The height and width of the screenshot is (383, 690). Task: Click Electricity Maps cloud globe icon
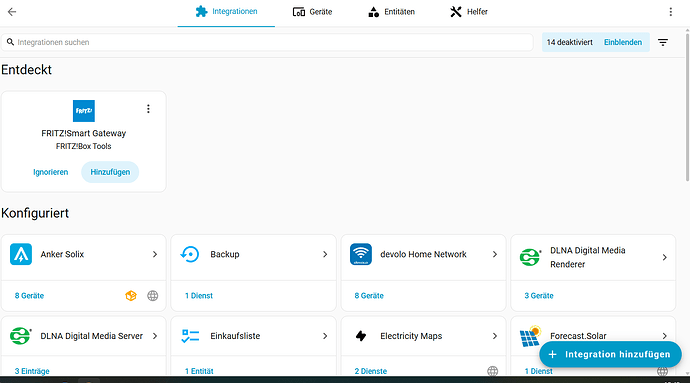click(x=492, y=371)
